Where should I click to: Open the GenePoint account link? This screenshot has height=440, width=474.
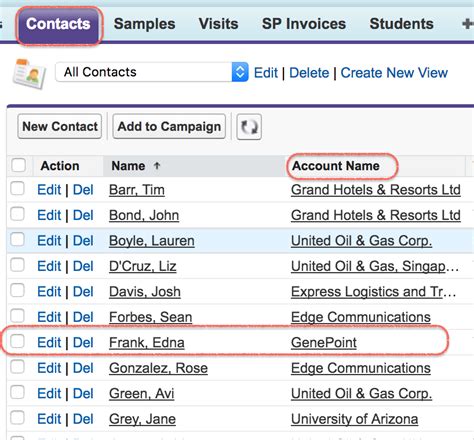click(x=324, y=343)
